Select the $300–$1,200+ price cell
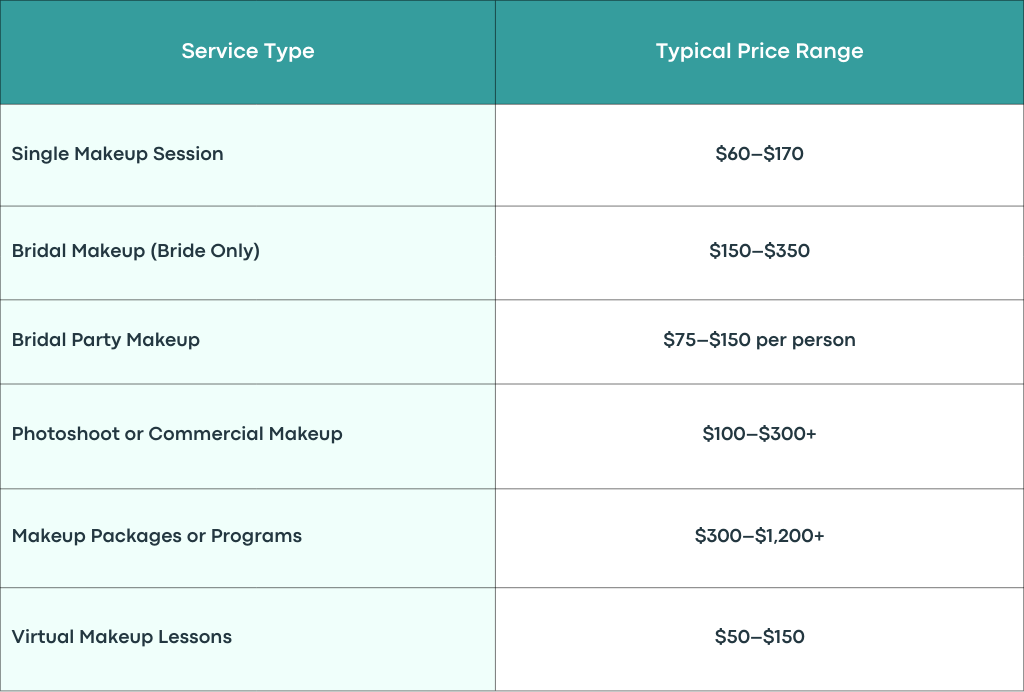Image resolution: width=1024 pixels, height=692 pixels. click(x=760, y=538)
